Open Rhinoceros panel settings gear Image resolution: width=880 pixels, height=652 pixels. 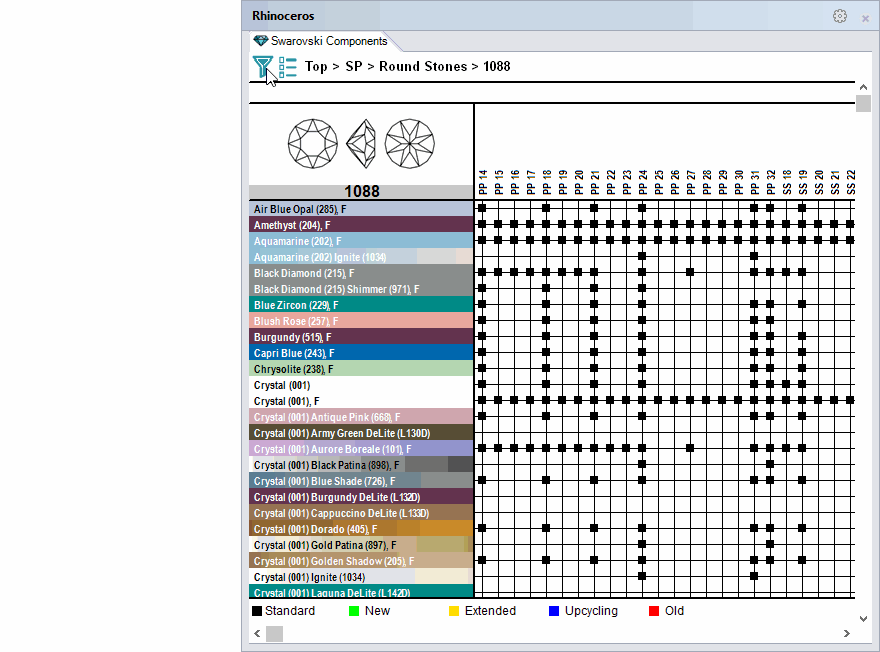[840, 16]
